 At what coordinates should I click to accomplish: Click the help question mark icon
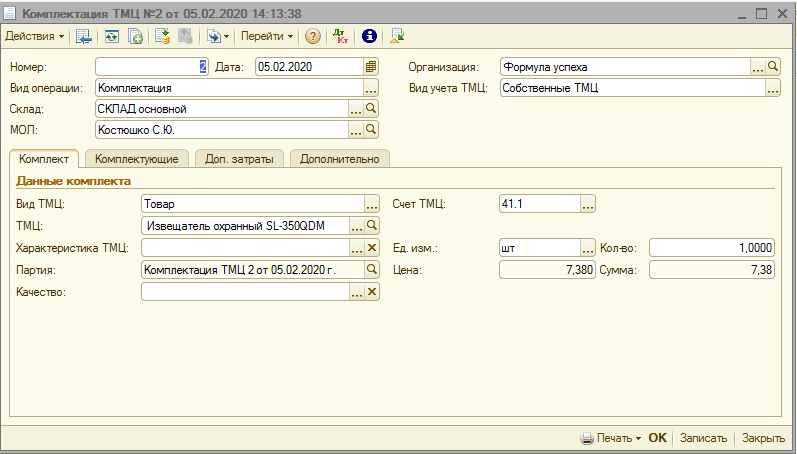[x=313, y=36]
